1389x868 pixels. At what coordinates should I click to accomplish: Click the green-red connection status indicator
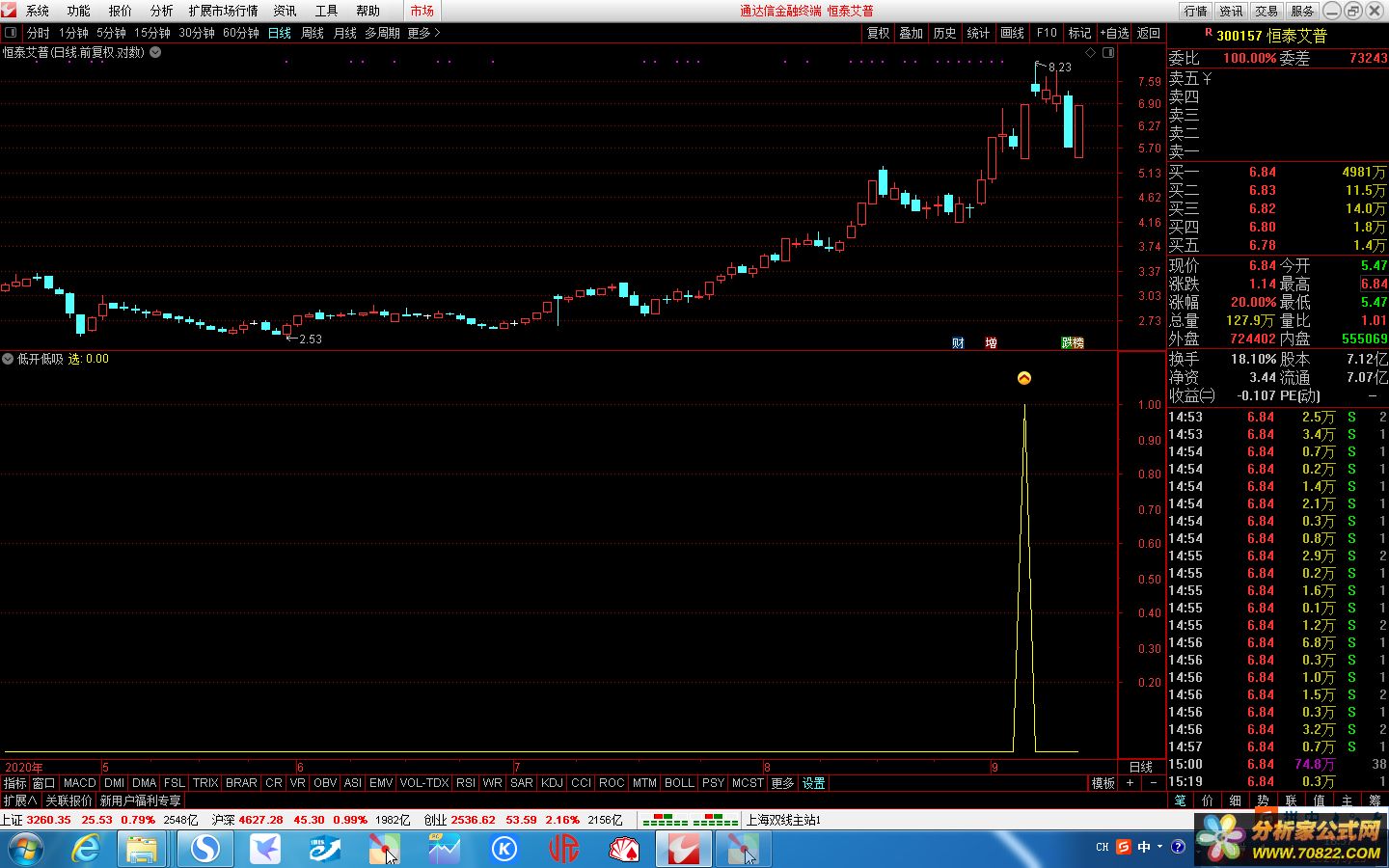pos(690,820)
